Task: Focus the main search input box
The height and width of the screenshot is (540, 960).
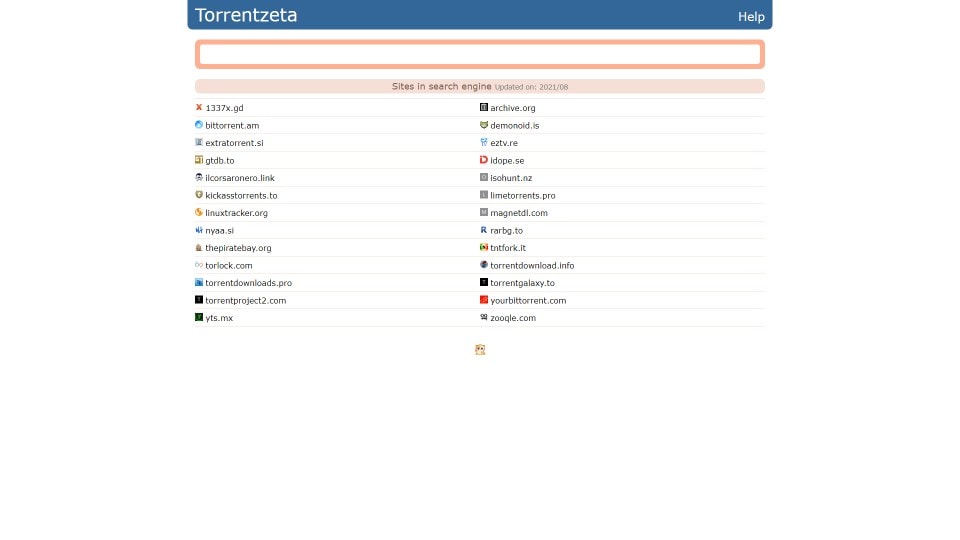Action: click(480, 54)
